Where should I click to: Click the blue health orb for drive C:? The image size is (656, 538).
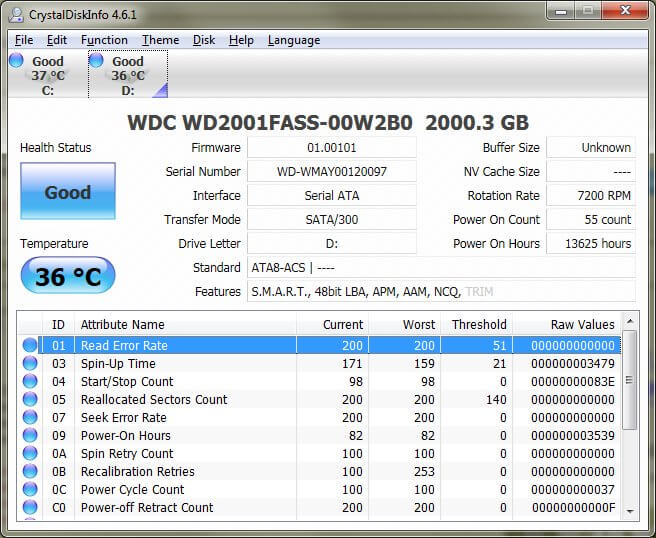pos(16,61)
